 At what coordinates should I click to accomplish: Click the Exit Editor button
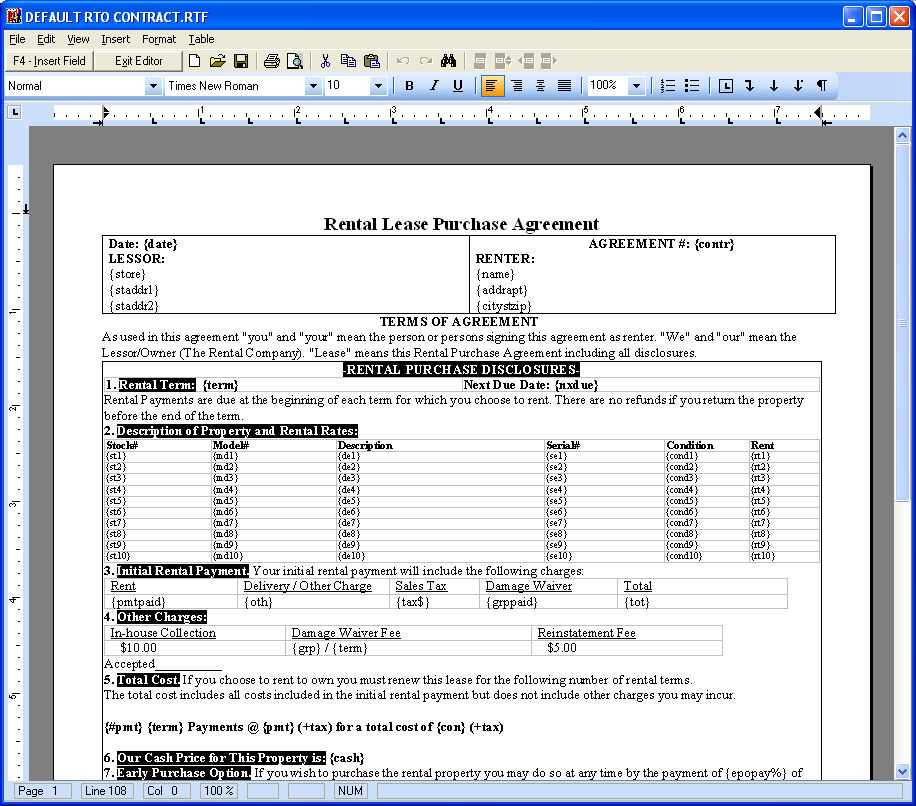pos(138,61)
